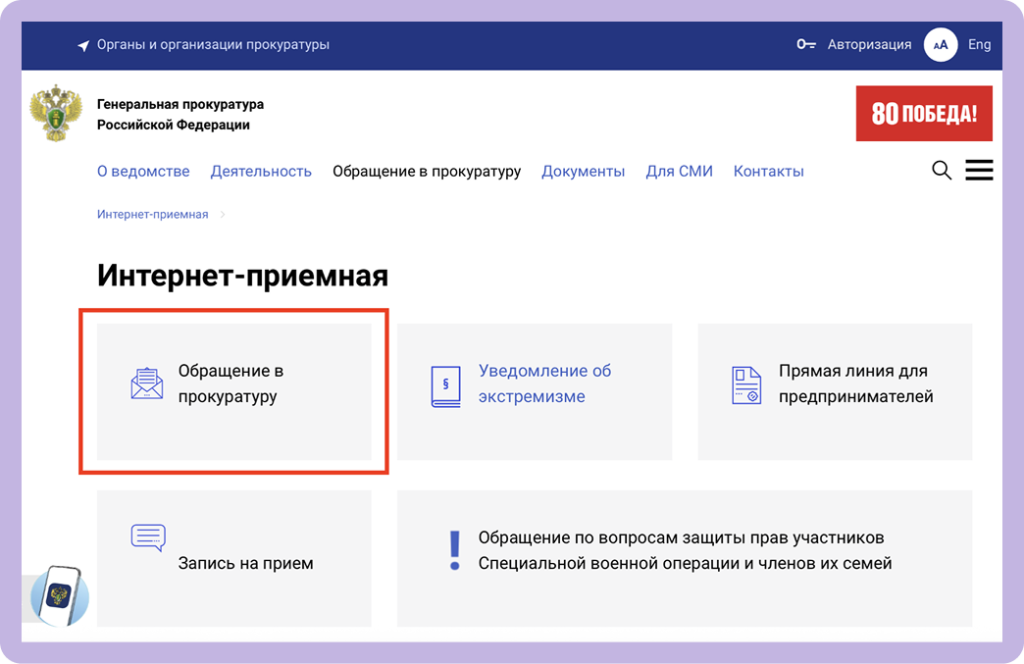Open Уведомление об экстремизме link
This screenshot has height=664, width=1024.
(544, 383)
